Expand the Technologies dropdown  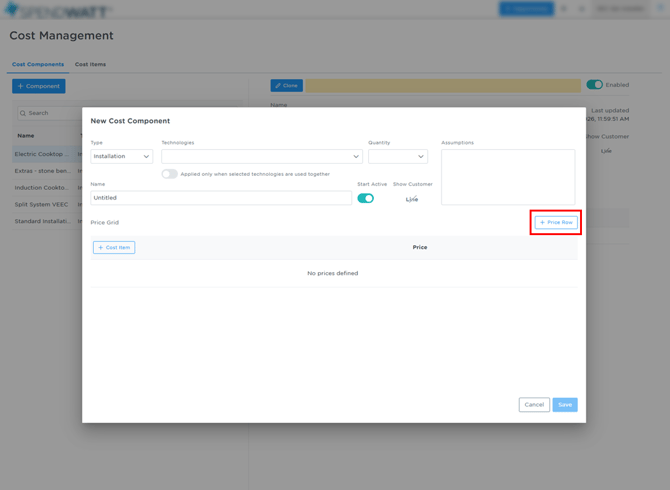262,156
